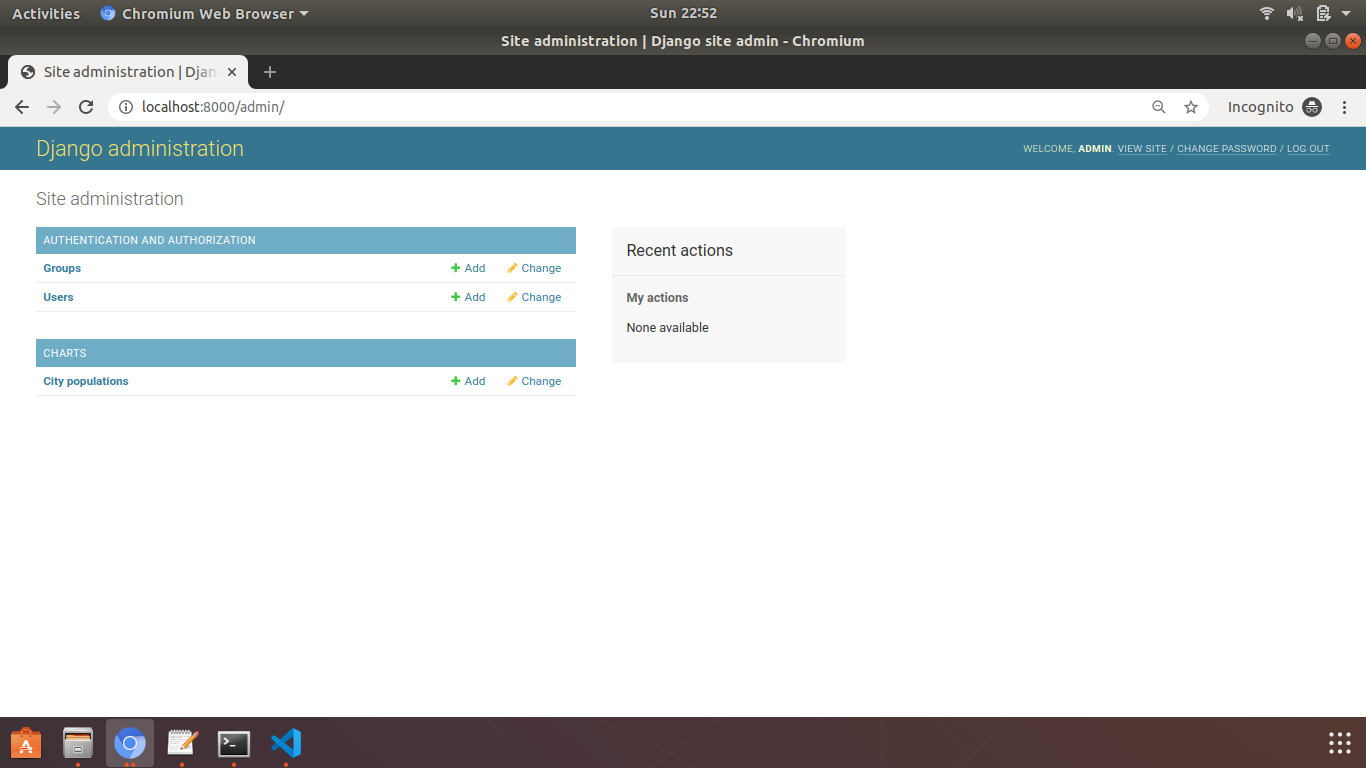Screen dimensions: 1366x768
Task: Click the battery icon in the top bar
Action: [x=1324, y=14]
